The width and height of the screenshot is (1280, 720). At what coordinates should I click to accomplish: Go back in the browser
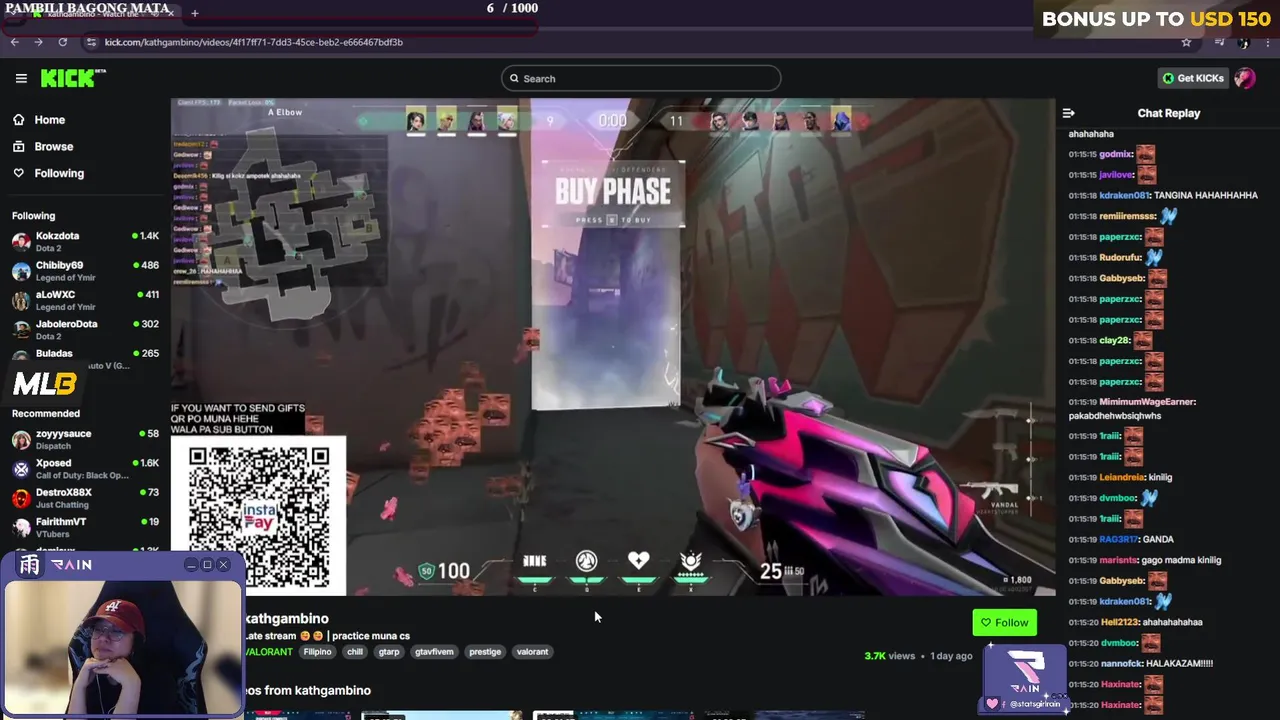point(14,42)
